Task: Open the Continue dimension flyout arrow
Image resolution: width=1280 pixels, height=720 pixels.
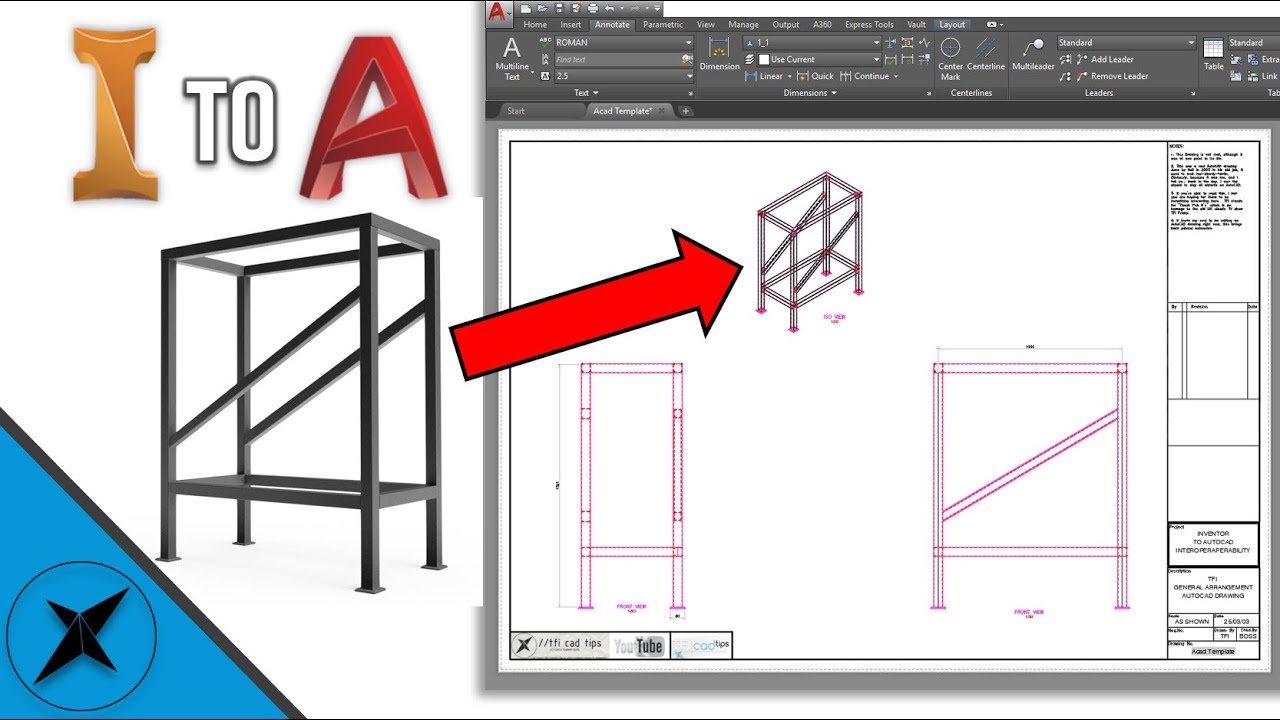Action: coord(896,76)
